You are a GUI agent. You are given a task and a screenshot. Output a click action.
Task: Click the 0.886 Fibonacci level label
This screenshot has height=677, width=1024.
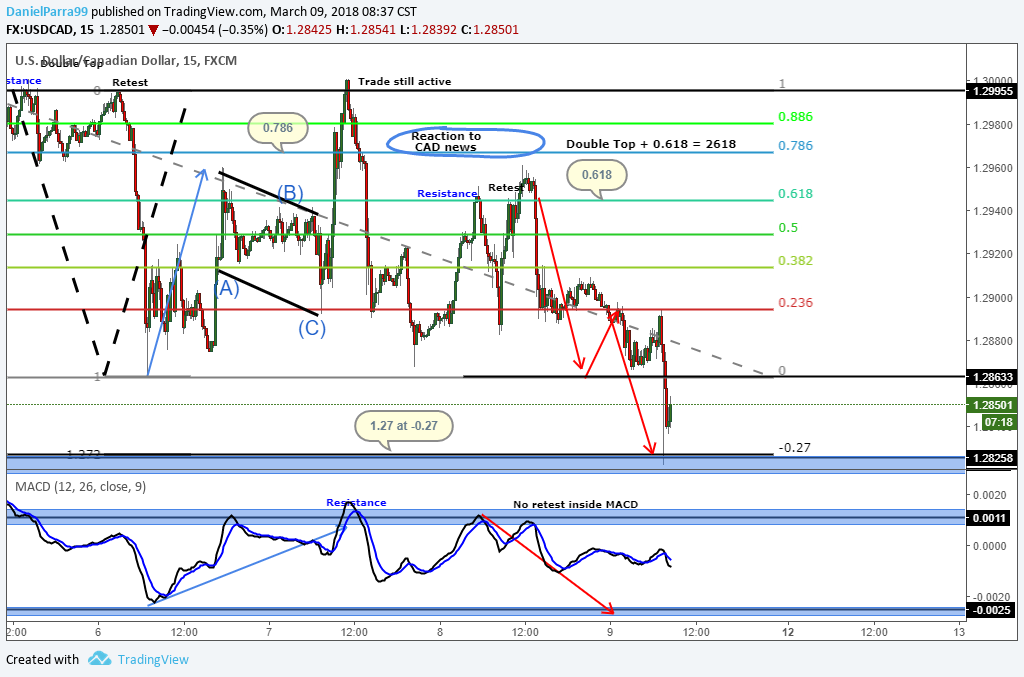tap(795, 117)
